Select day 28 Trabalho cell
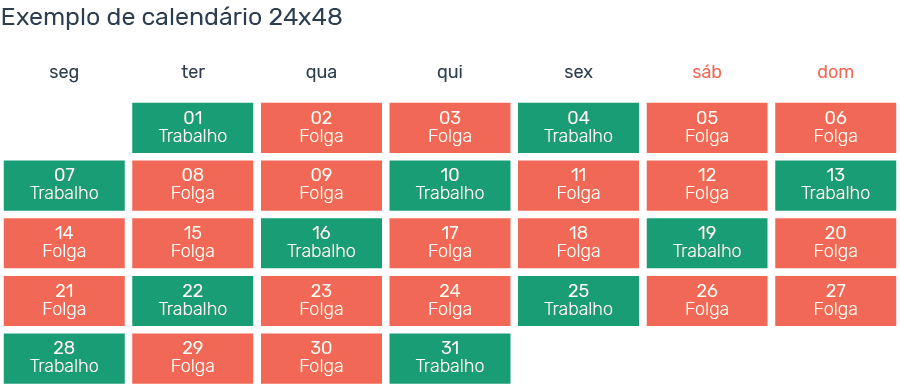This screenshot has width=900, height=392. 64,359
